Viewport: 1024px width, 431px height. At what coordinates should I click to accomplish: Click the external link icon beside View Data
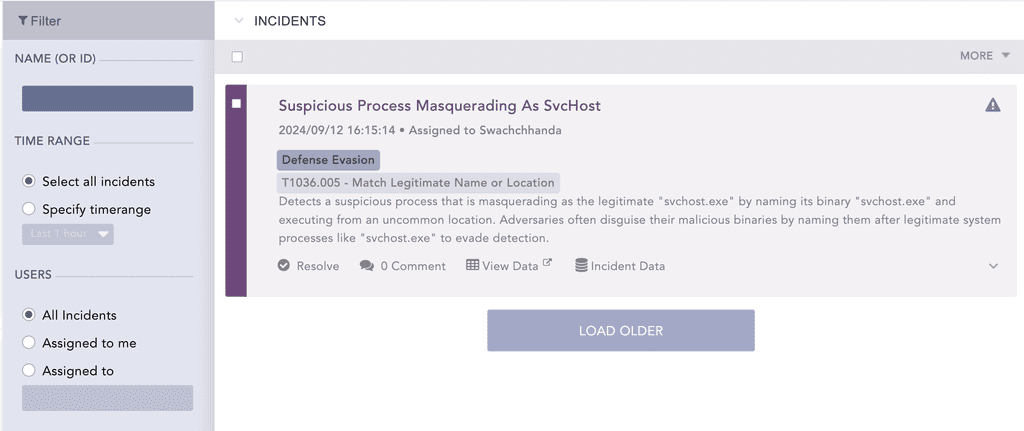click(x=547, y=263)
